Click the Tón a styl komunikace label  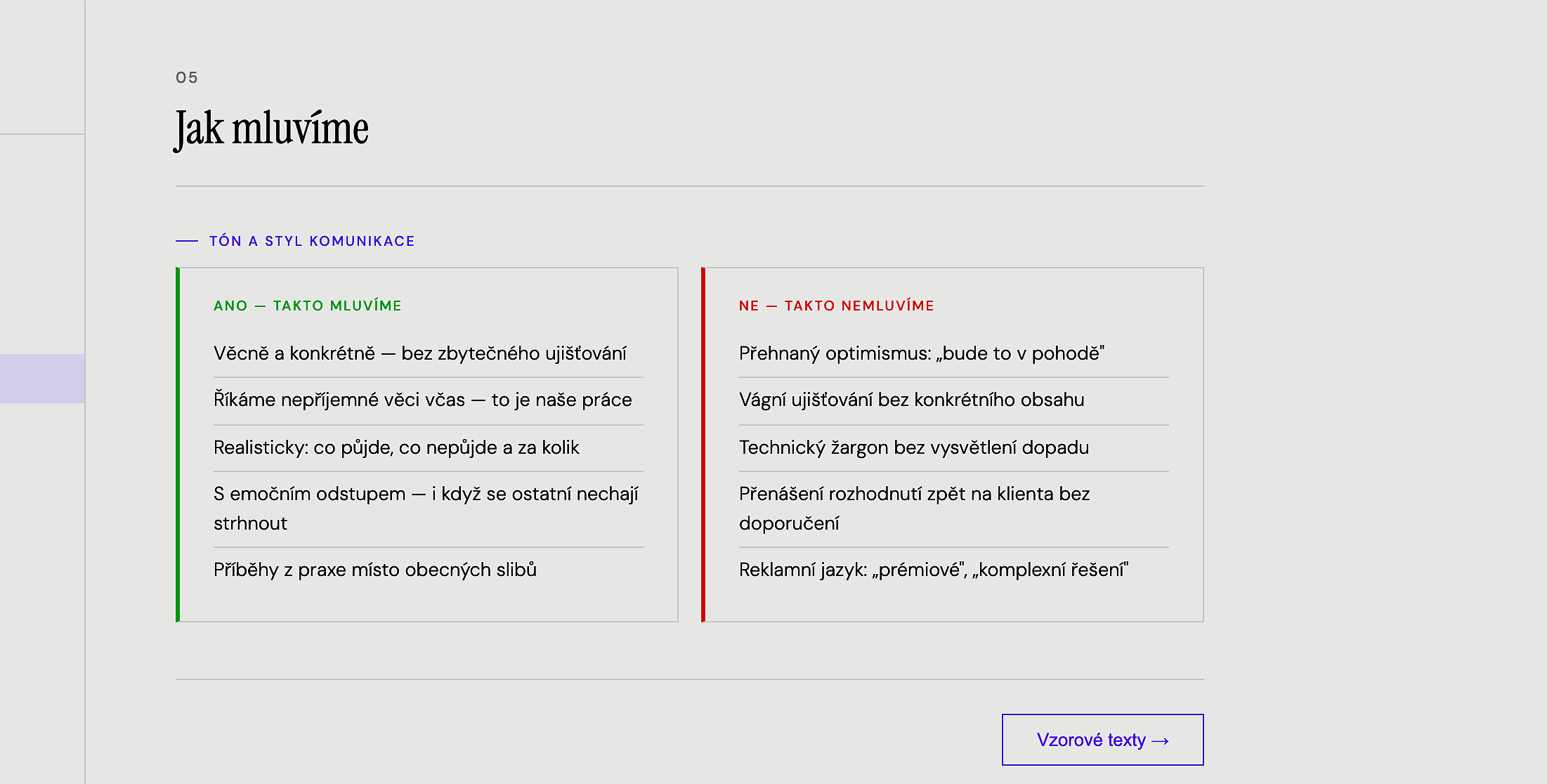[312, 241]
